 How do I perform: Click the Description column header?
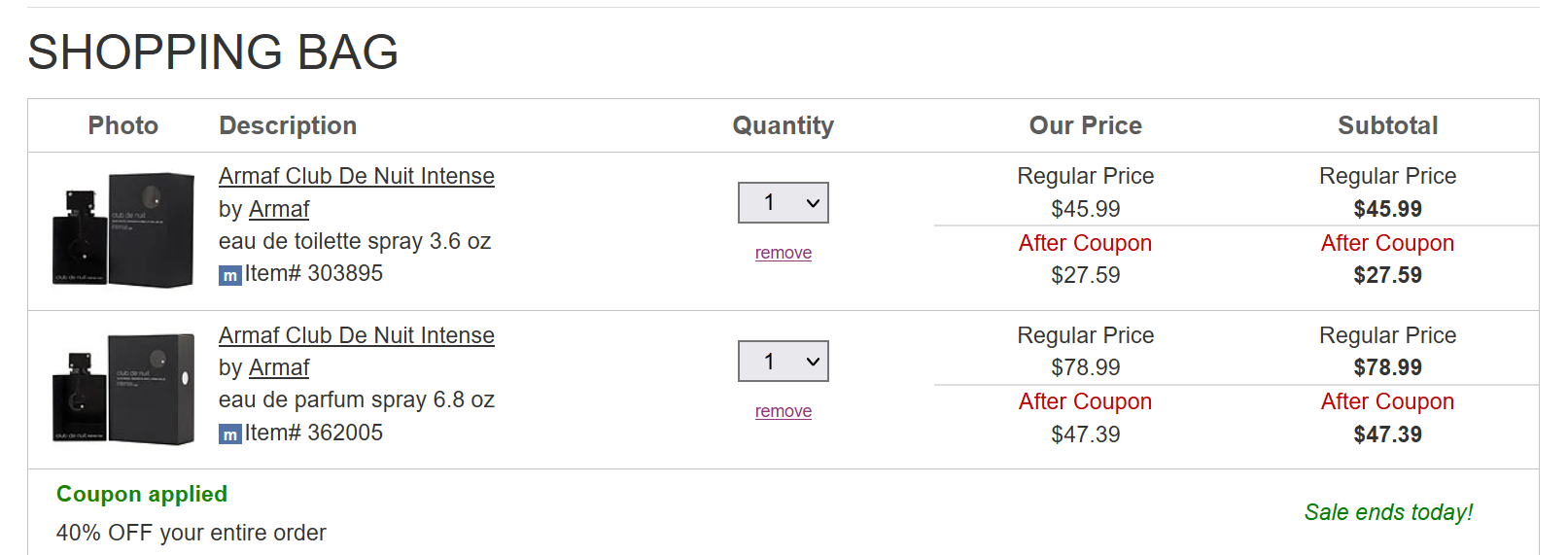(x=288, y=125)
